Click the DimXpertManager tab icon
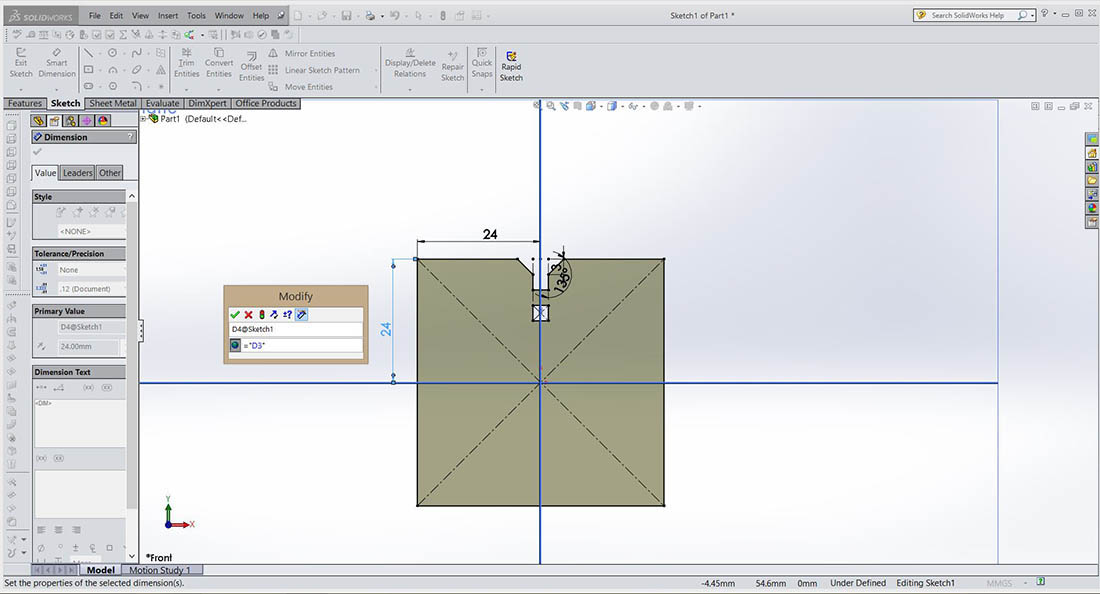The width and height of the screenshot is (1100, 594). (87, 121)
